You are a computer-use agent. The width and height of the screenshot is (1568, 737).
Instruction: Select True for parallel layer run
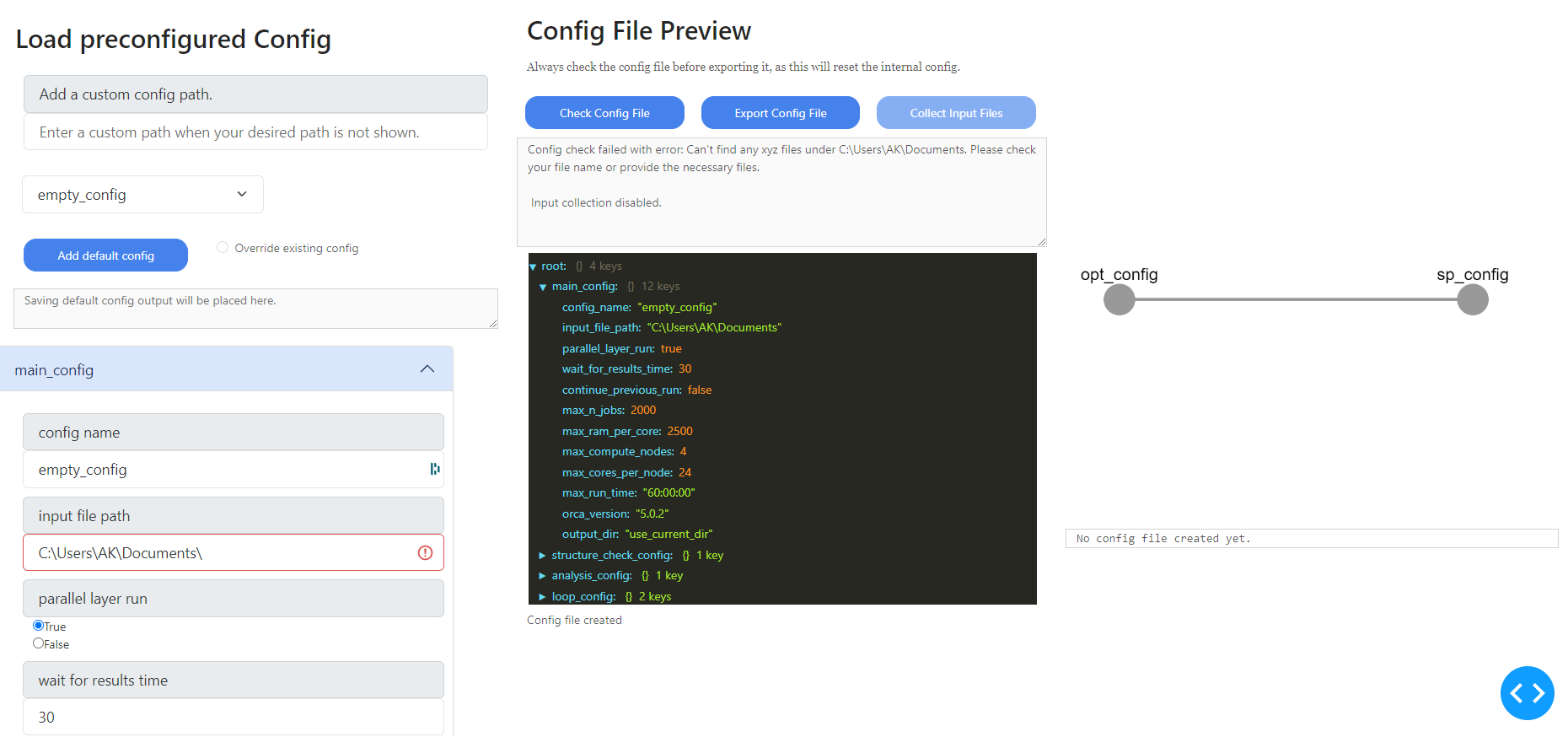[x=38, y=626]
